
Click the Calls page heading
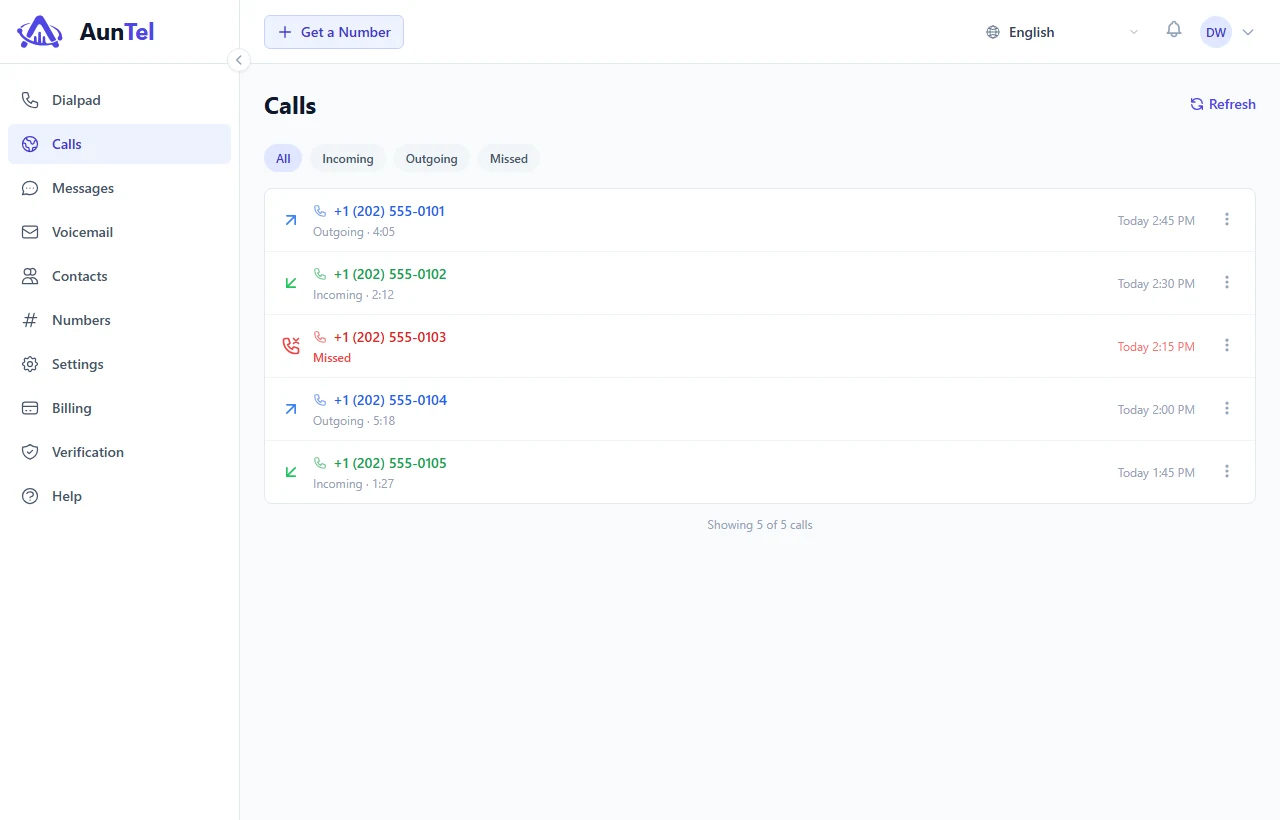[290, 106]
